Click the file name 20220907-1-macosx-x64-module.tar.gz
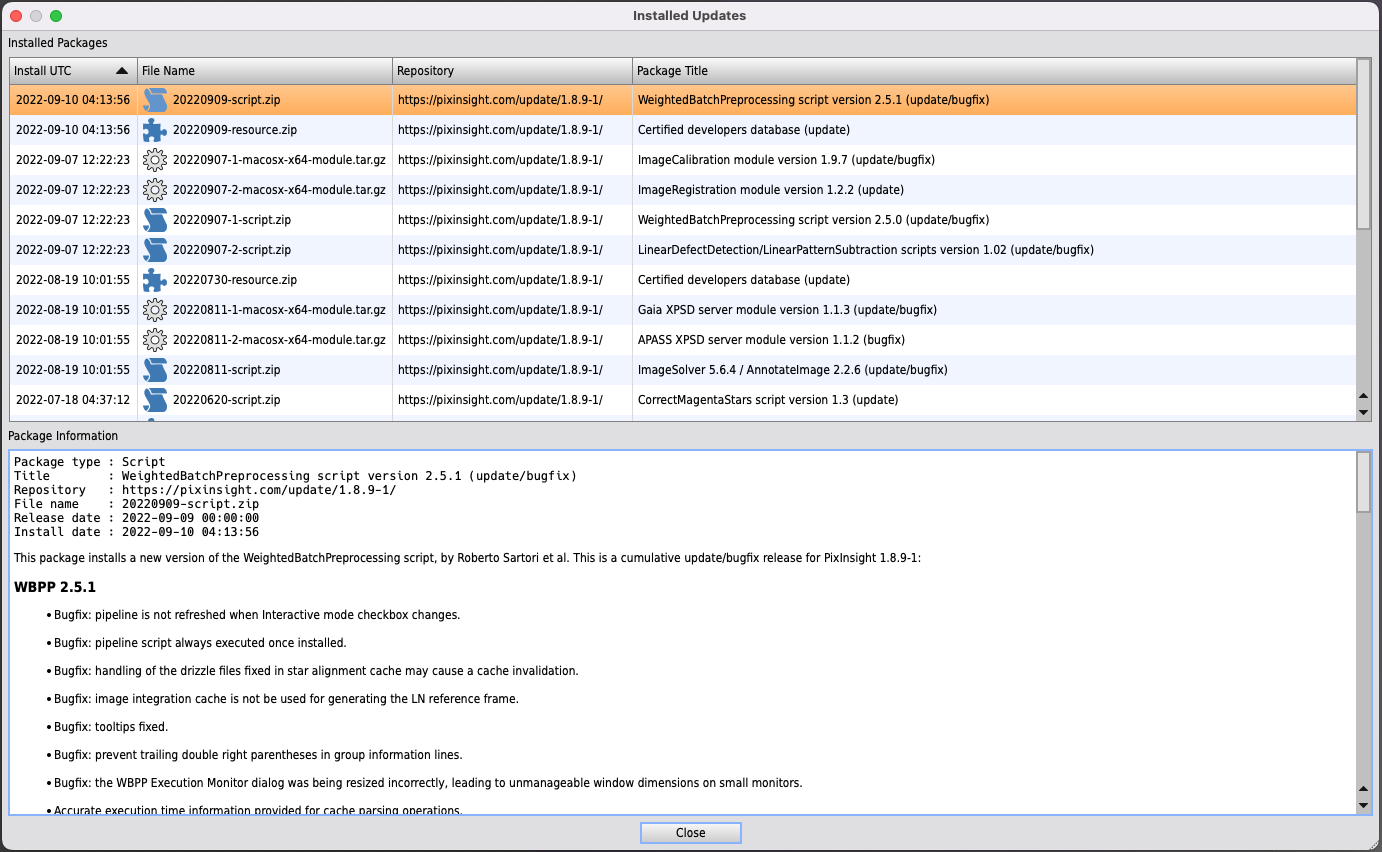1382x852 pixels. tap(279, 160)
